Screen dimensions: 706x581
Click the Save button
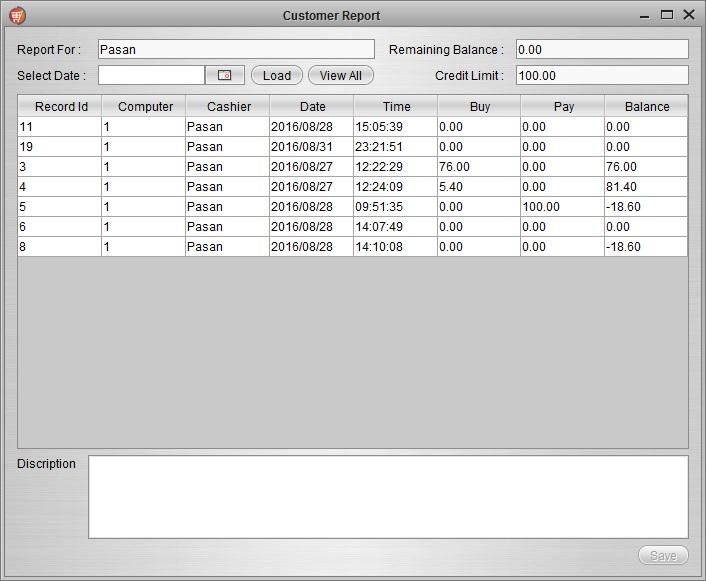(x=663, y=555)
